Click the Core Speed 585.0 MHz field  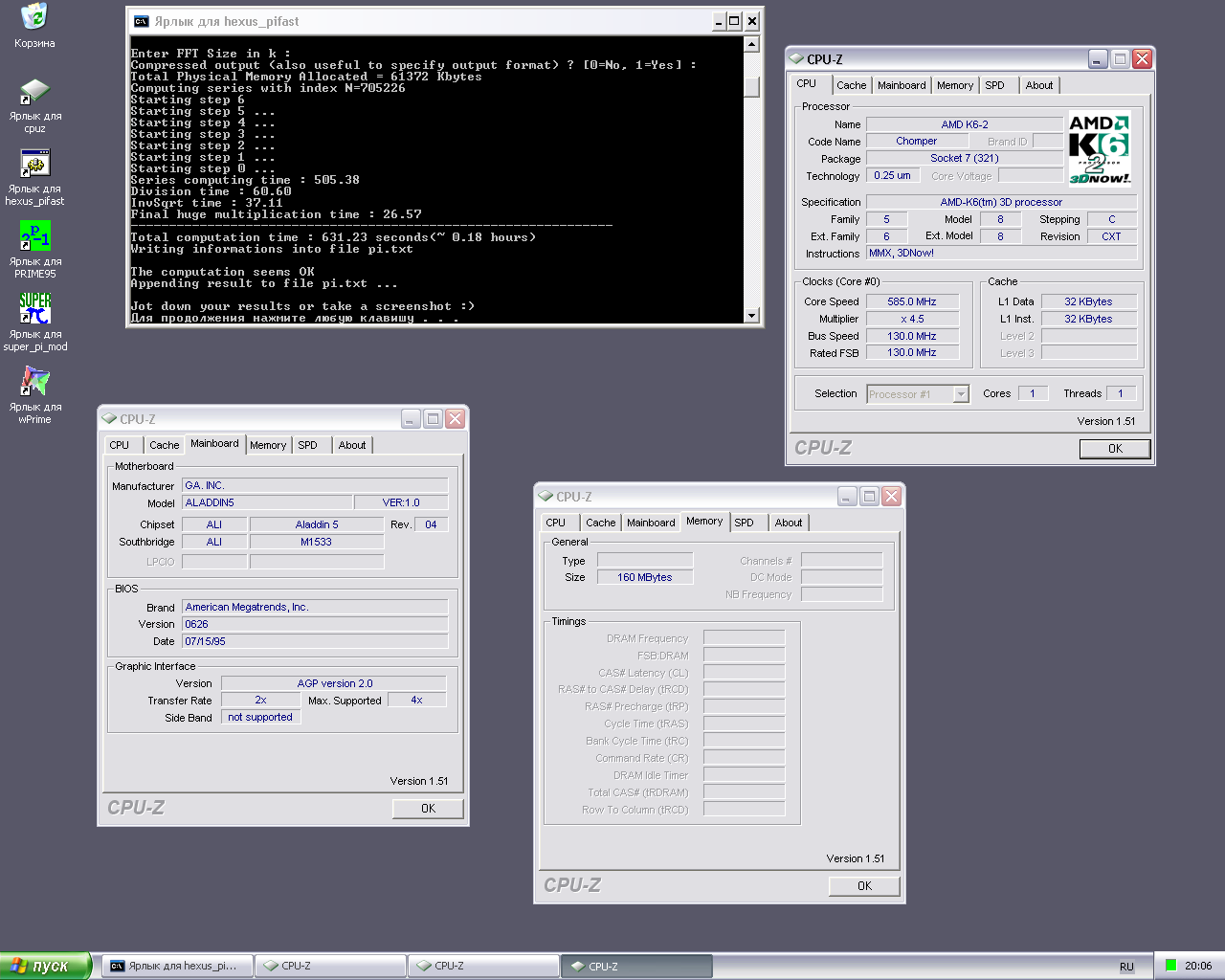[912, 301]
